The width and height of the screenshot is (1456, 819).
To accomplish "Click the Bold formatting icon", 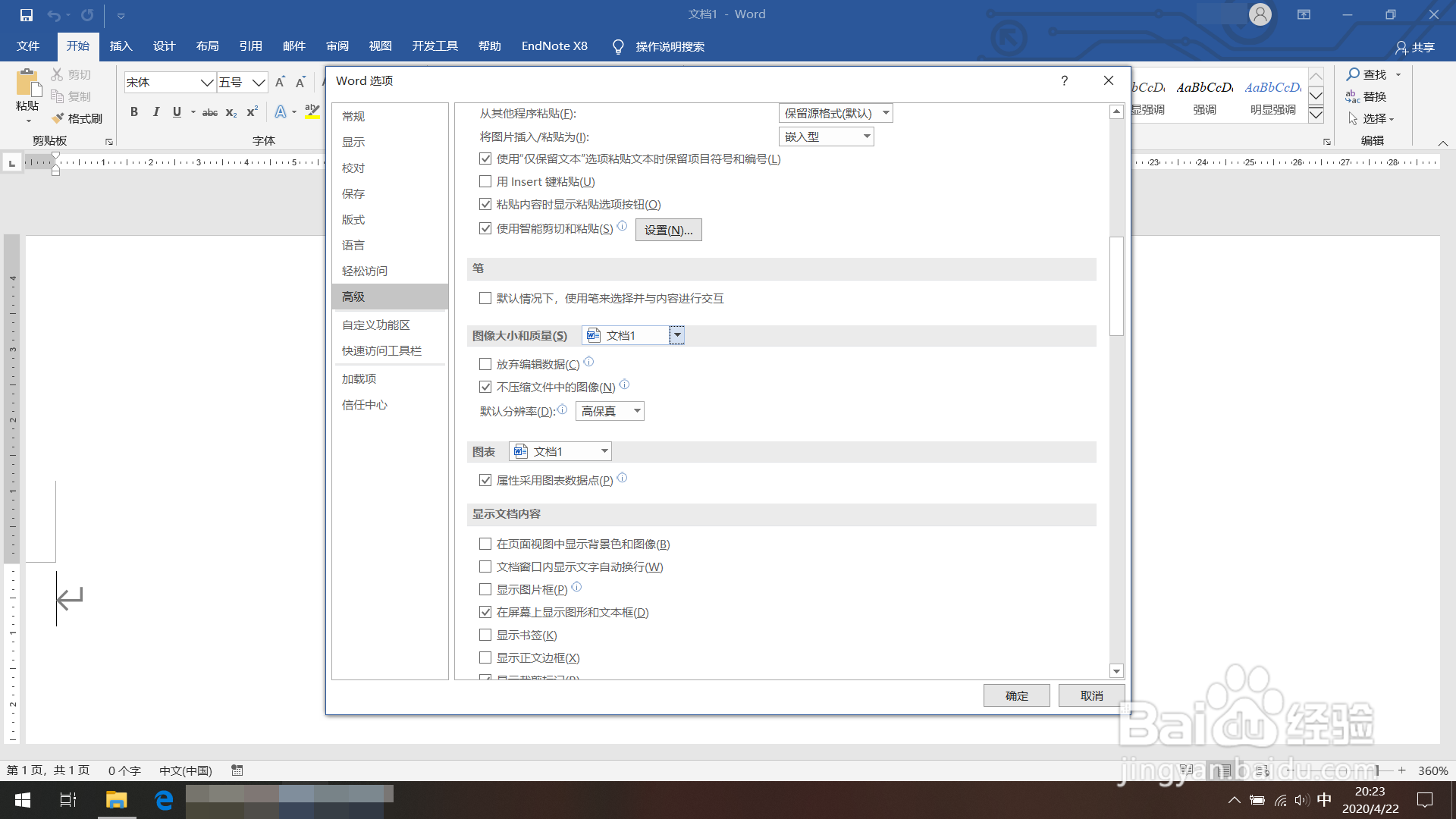I will point(134,112).
